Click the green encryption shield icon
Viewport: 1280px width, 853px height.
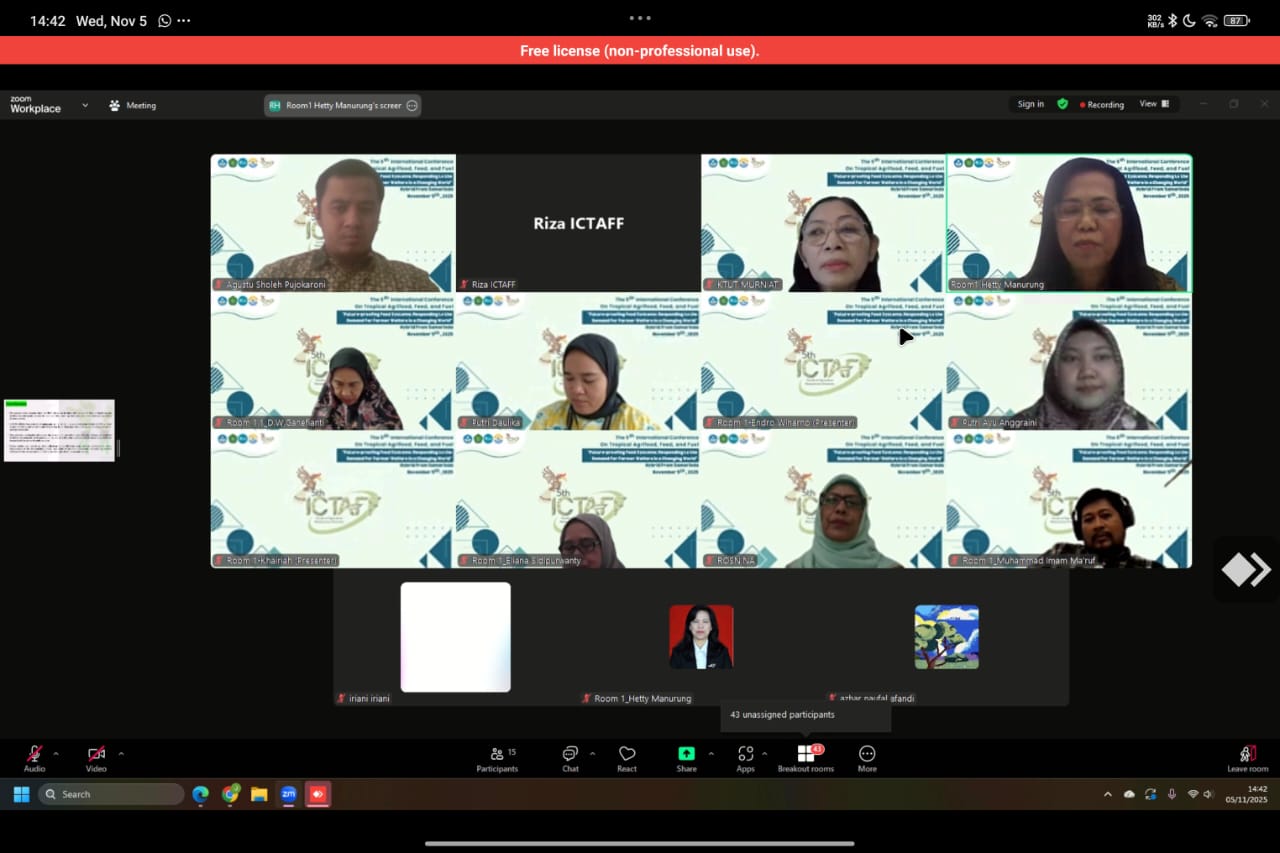point(1062,104)
